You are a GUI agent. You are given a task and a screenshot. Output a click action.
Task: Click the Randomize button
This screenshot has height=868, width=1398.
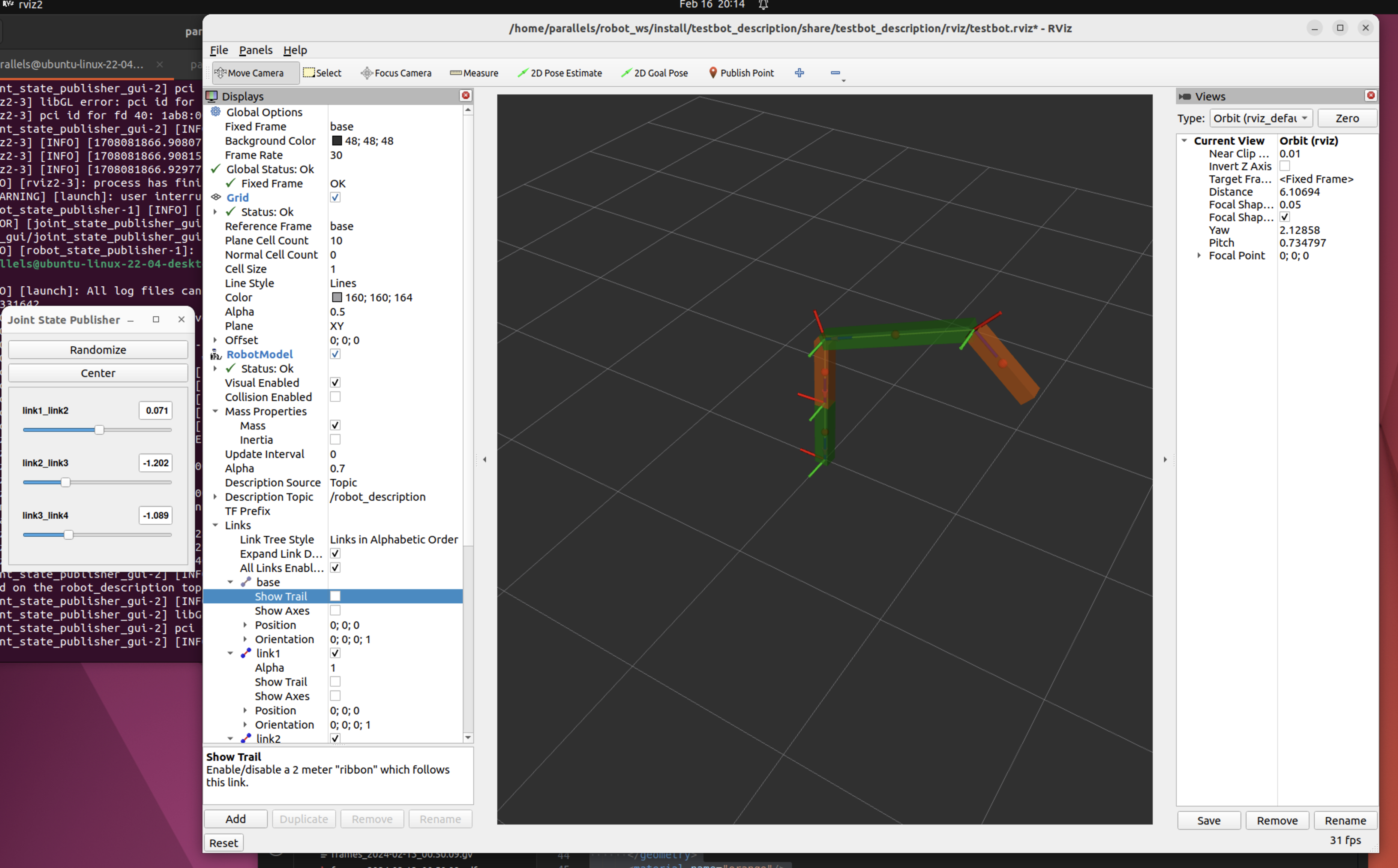(x=97, y=350)
